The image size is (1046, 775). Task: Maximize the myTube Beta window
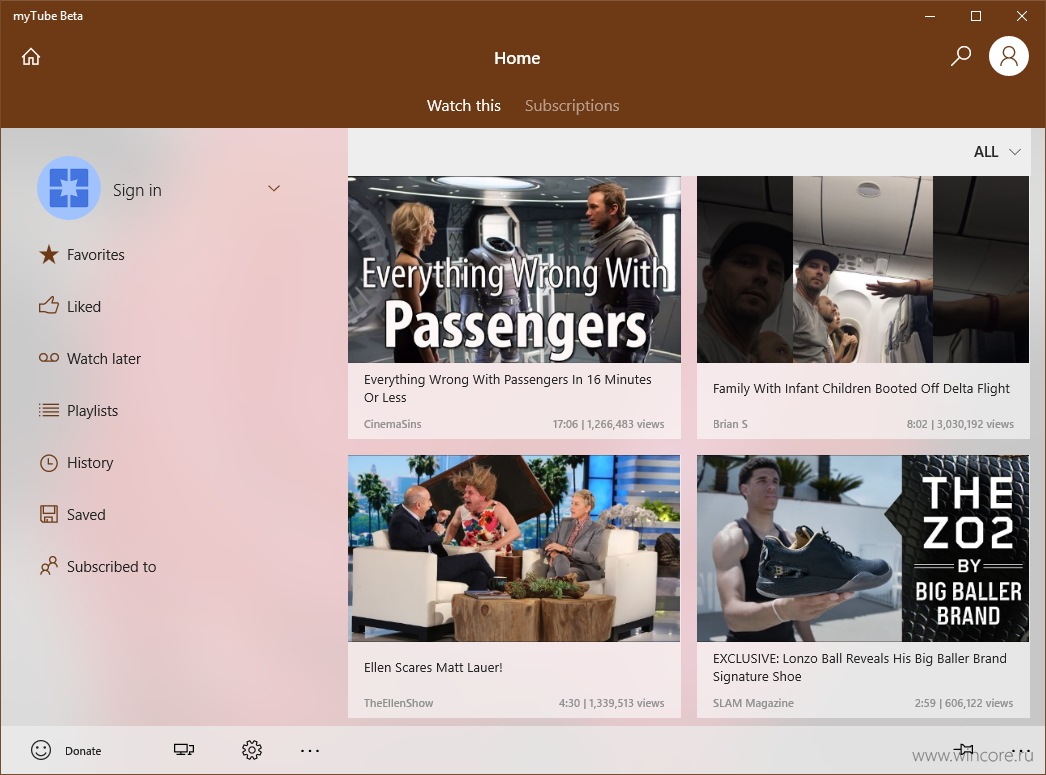click(975, 16)
